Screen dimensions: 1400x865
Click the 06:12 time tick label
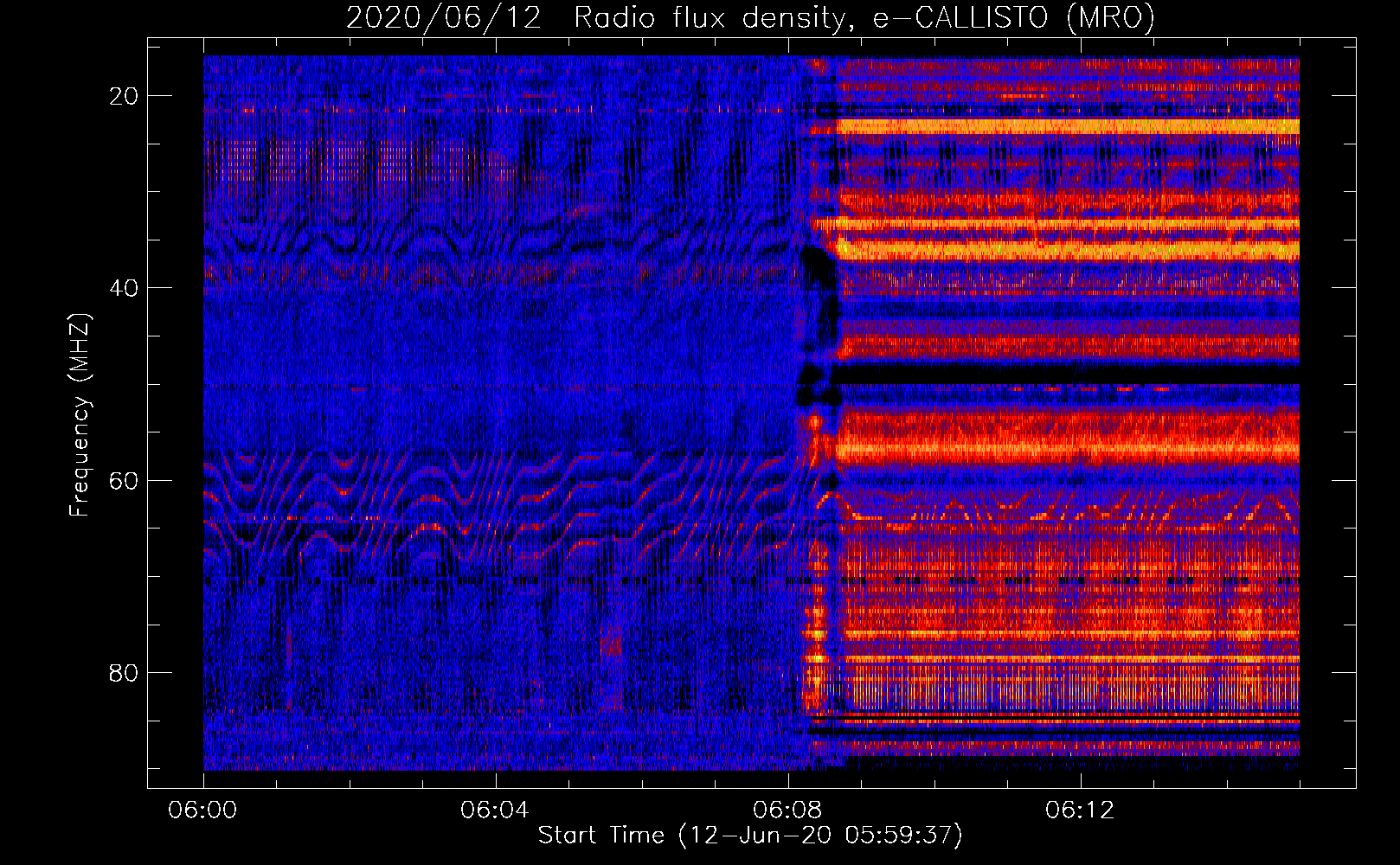tap(1080, 811)
